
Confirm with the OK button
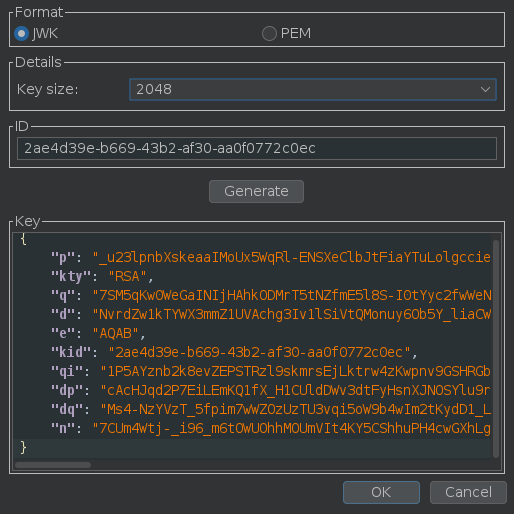381,492
